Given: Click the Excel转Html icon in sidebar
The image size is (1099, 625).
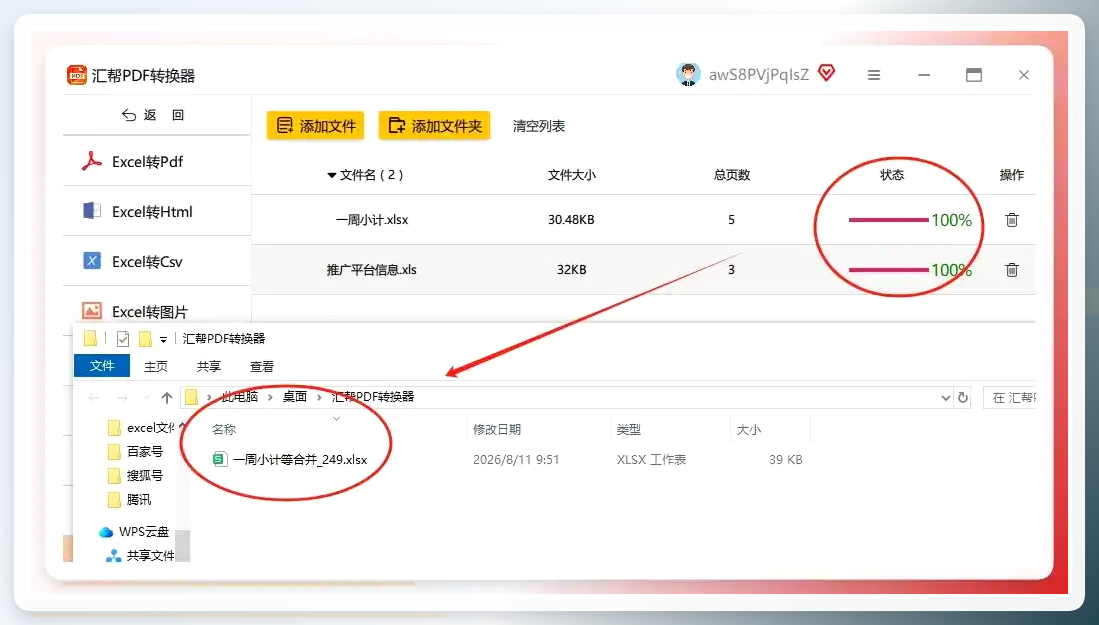Looking at the screenshot, I should (92, 211).
